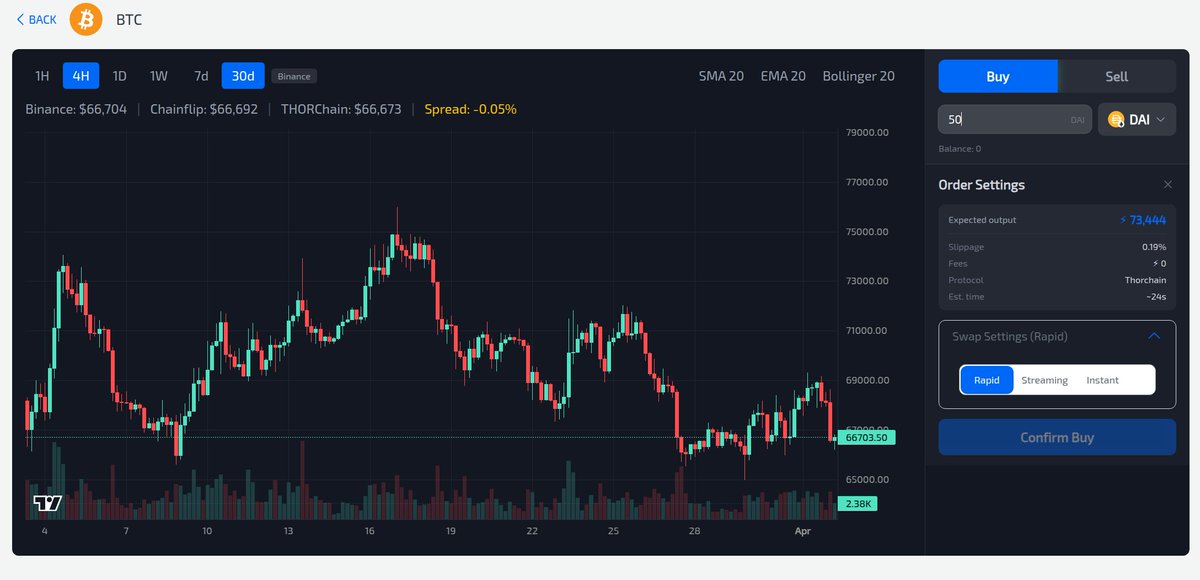Image resolution: width=1200 pixels, height=580 pixels.
Task: Click the Protocol value Thorchain
Action: (1145, 280)
